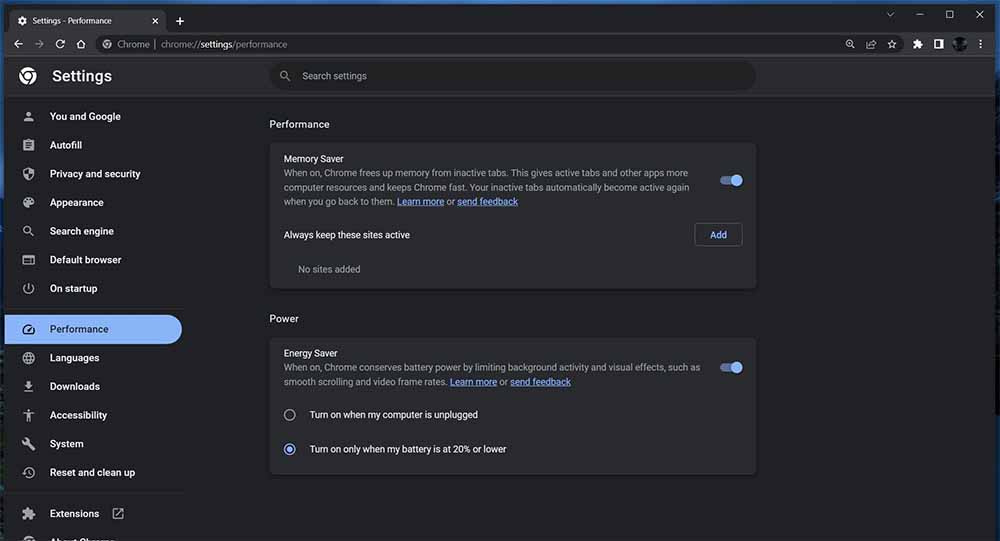
Task: Open Chrome three-dot menu
Action: click(x=981, y=44)
